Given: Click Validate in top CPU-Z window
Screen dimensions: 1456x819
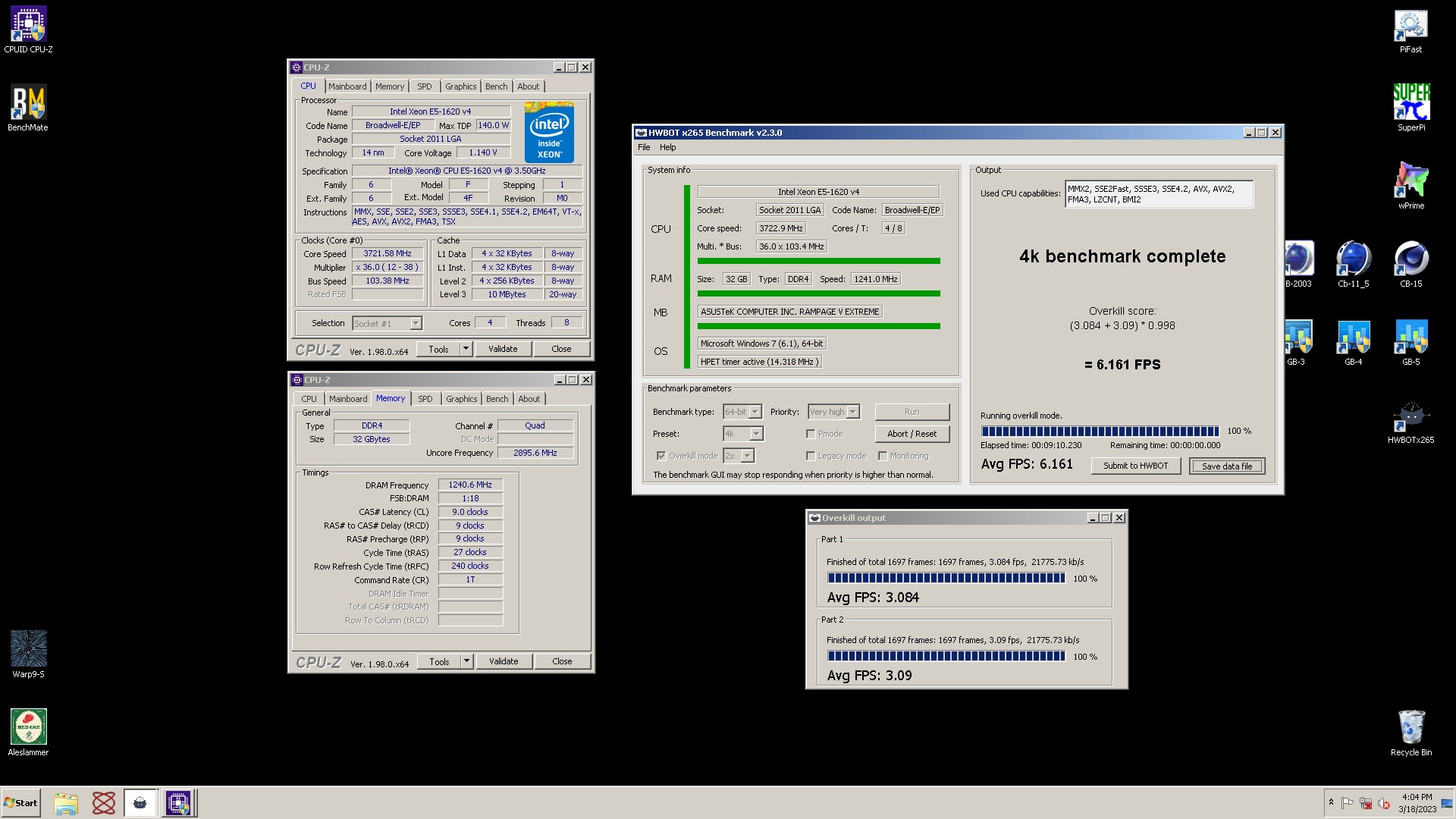Looking at the screenshot, I should (x=503, y=349).
